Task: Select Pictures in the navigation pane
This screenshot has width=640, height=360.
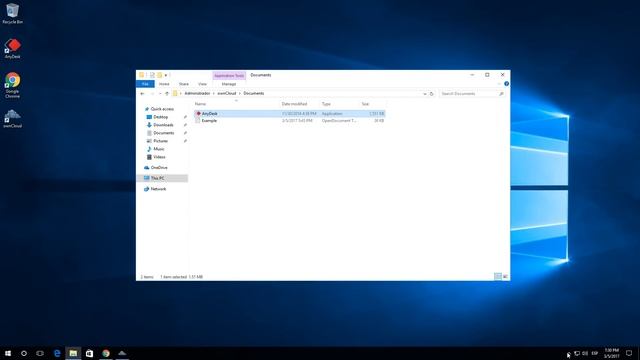Action: click(x=160, y=141)
